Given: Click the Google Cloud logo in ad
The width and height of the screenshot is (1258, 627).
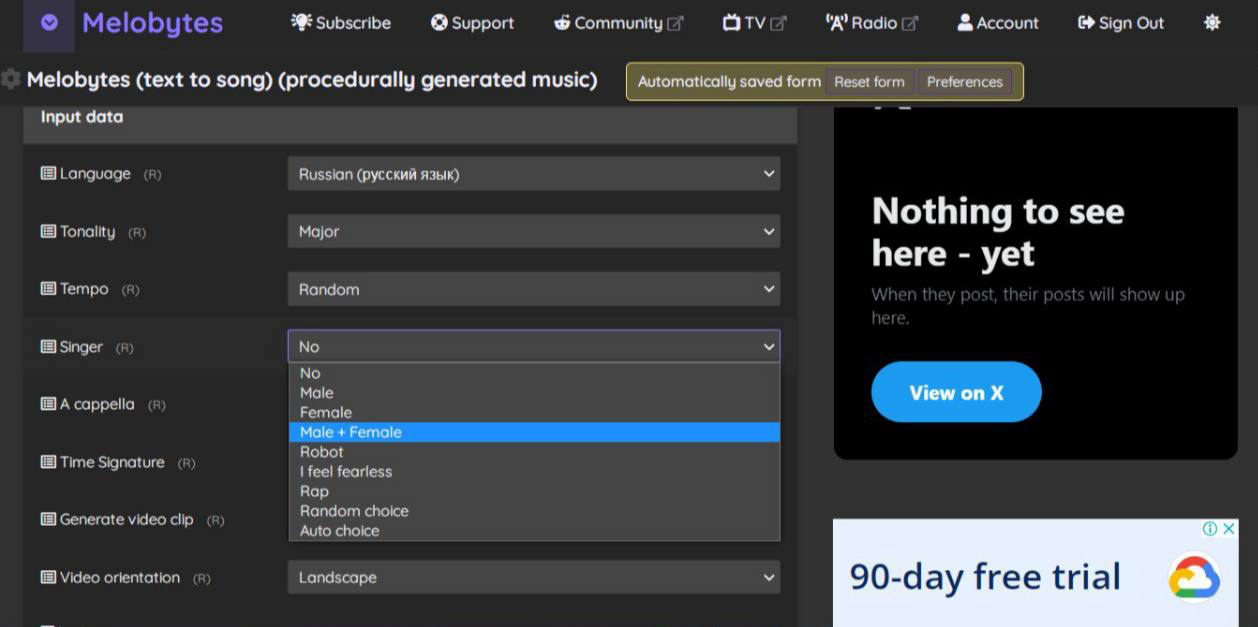Looking at the screenshot, I should tap(1193, 577).
